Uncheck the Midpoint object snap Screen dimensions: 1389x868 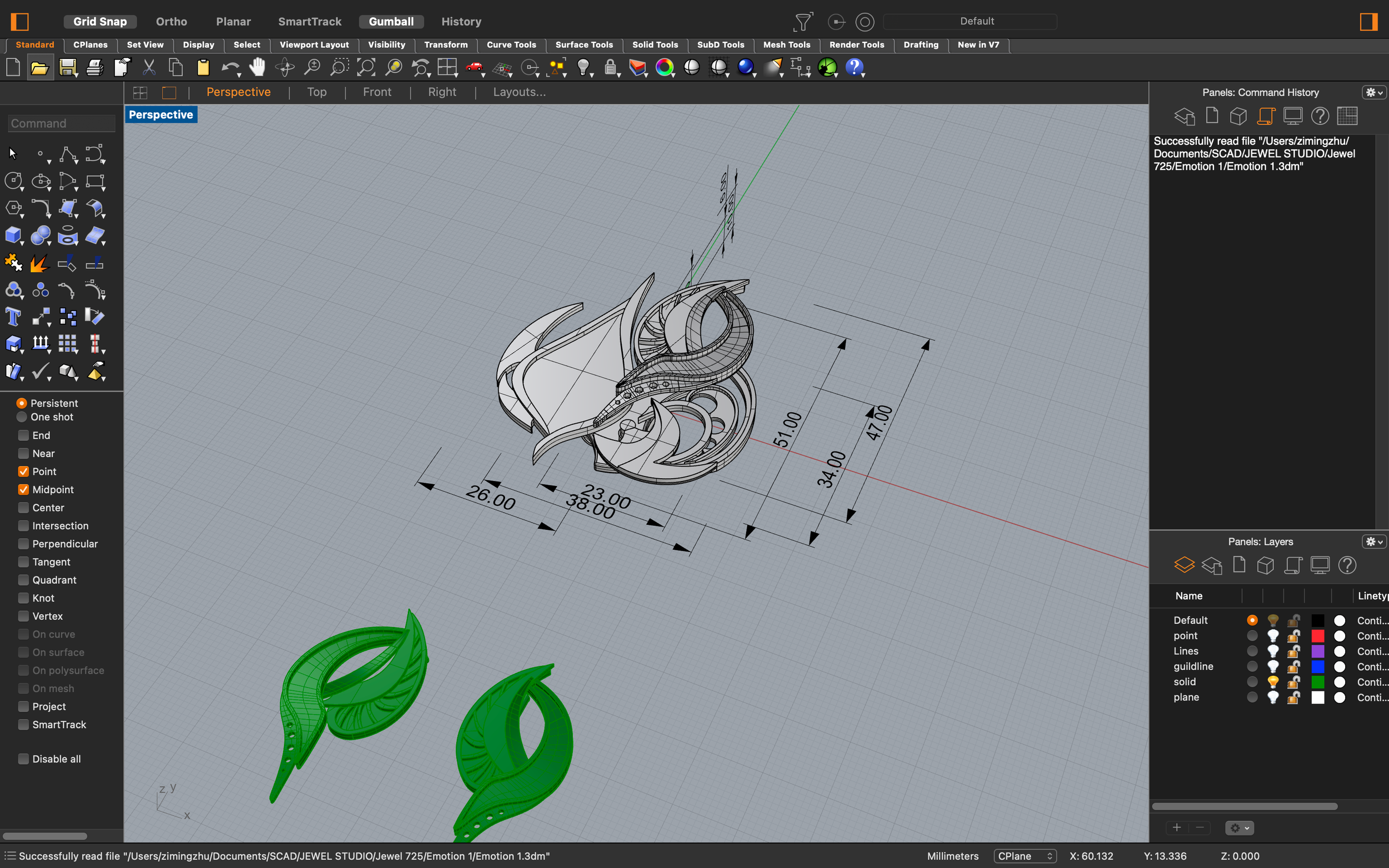click(23, 489)
